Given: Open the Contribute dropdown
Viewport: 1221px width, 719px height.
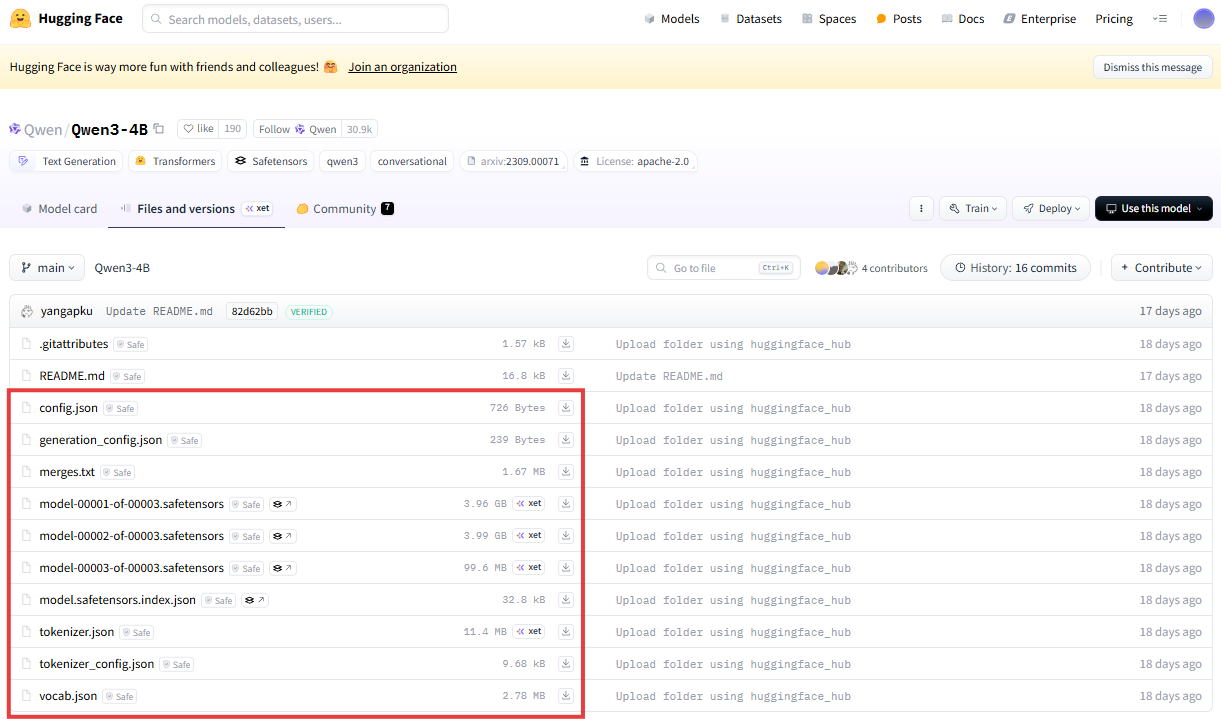Looking at the screenshot, I should tap(1162, 268).
